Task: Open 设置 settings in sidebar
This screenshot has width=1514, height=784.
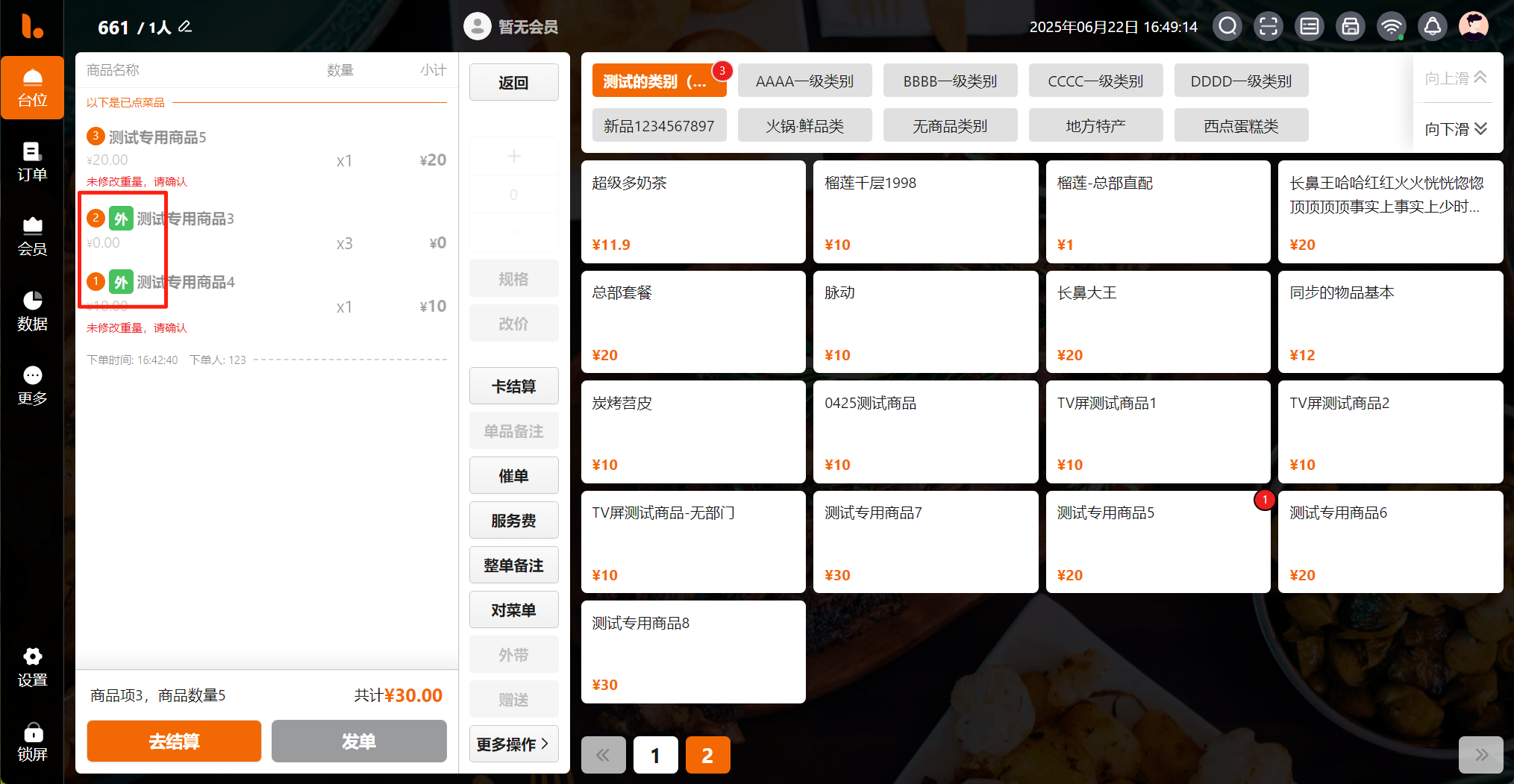Action: [32, 668]
